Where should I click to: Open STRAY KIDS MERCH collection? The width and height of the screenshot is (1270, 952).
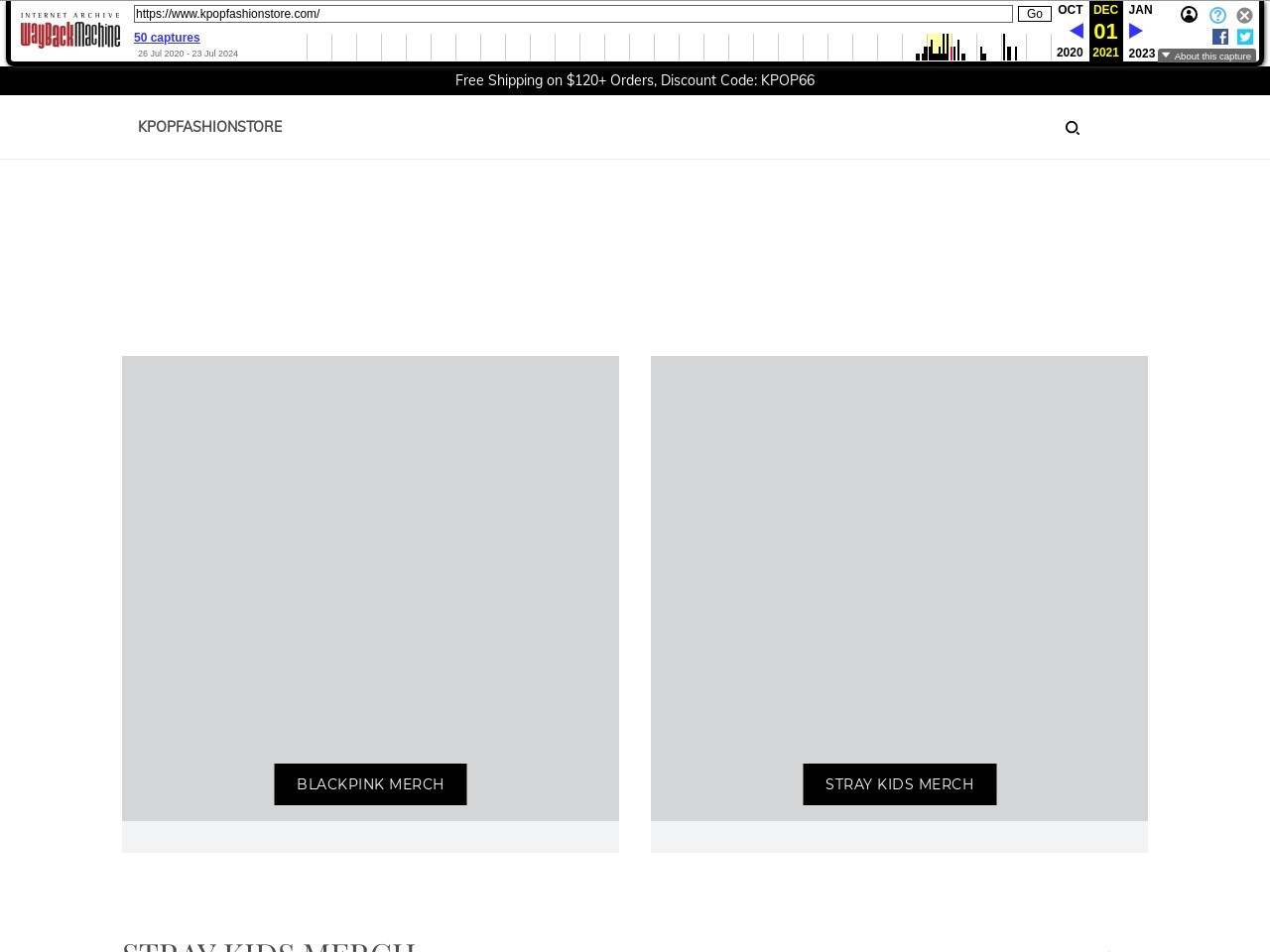899,784
